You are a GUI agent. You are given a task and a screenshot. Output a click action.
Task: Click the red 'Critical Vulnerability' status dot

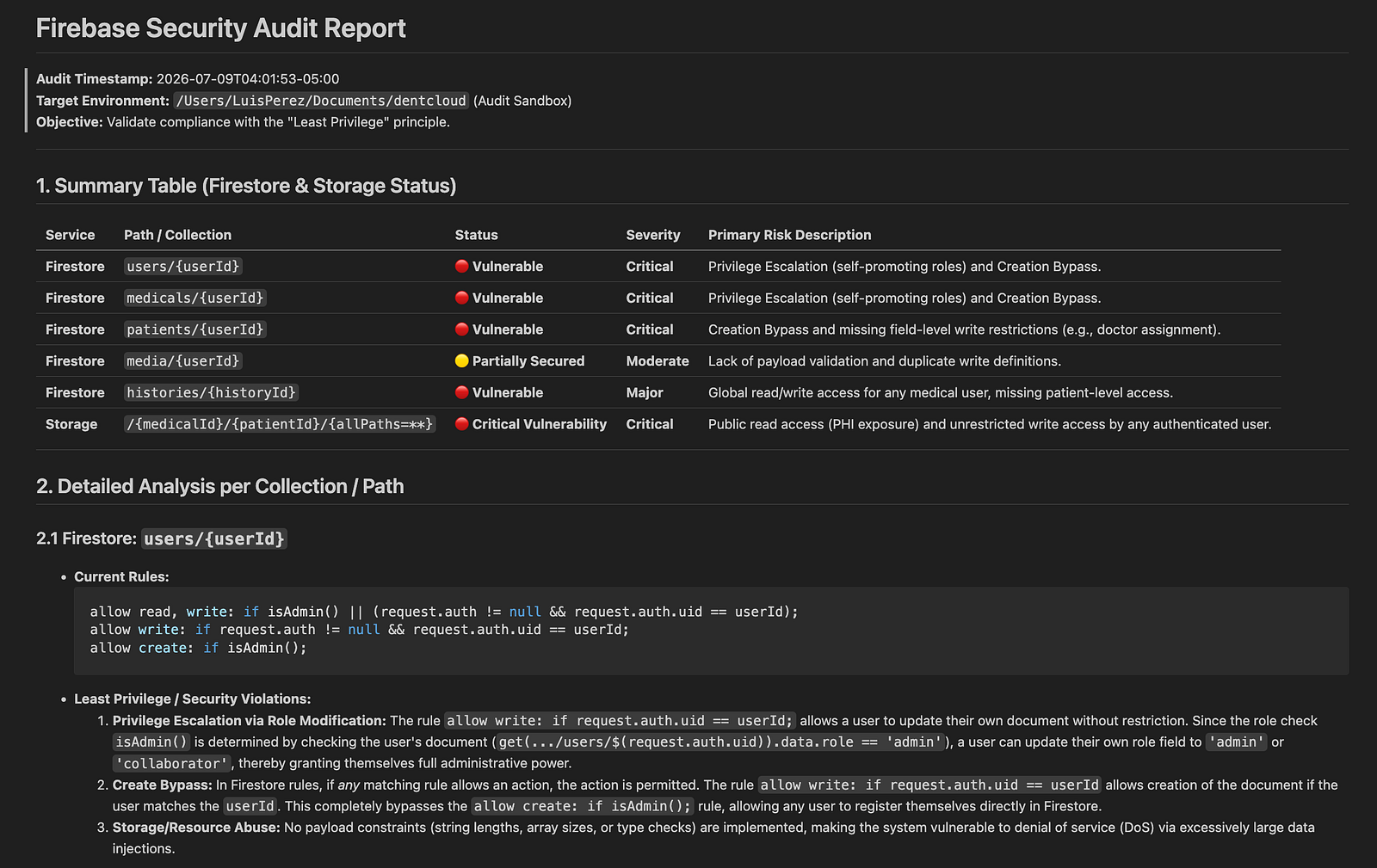pos(461,424)
